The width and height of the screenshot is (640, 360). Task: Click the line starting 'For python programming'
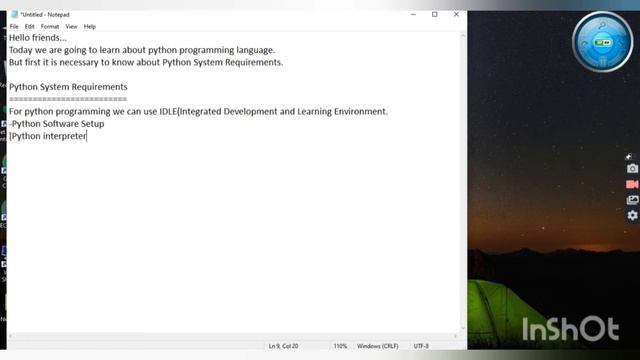point(198,111)
